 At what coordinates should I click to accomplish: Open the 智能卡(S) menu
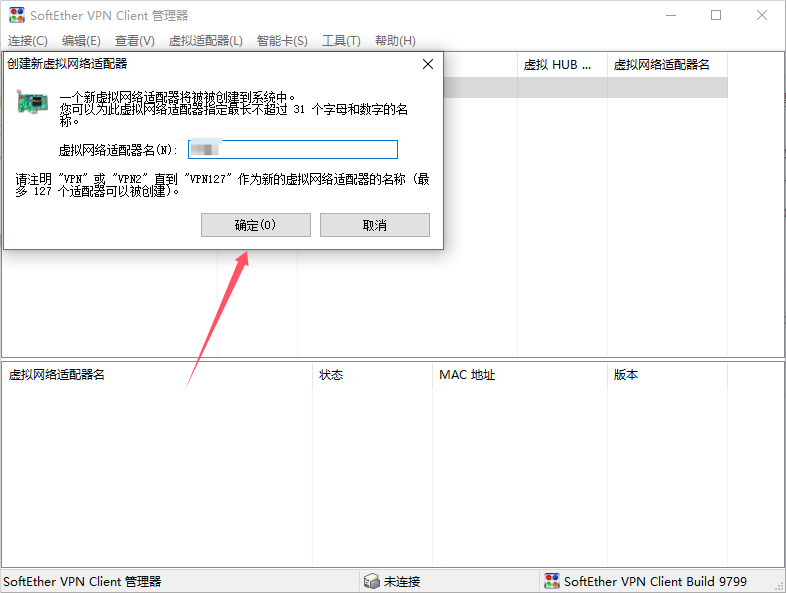[x=282, y=41]
